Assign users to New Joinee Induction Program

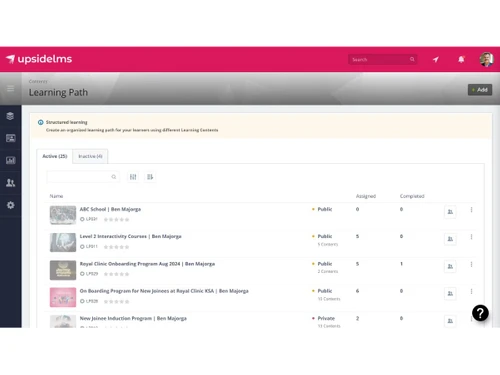(450, 321)
